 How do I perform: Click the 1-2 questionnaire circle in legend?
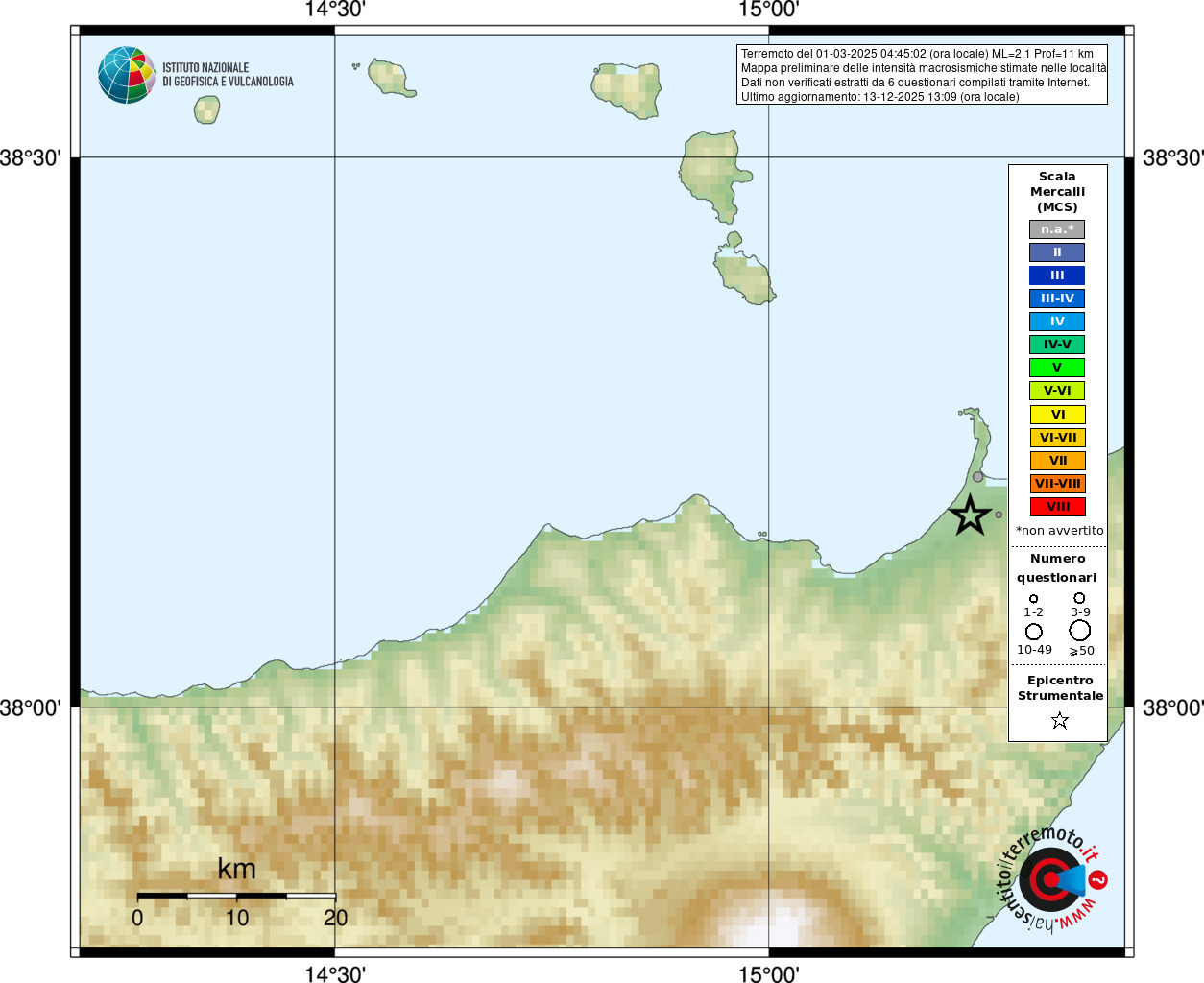1034,599
